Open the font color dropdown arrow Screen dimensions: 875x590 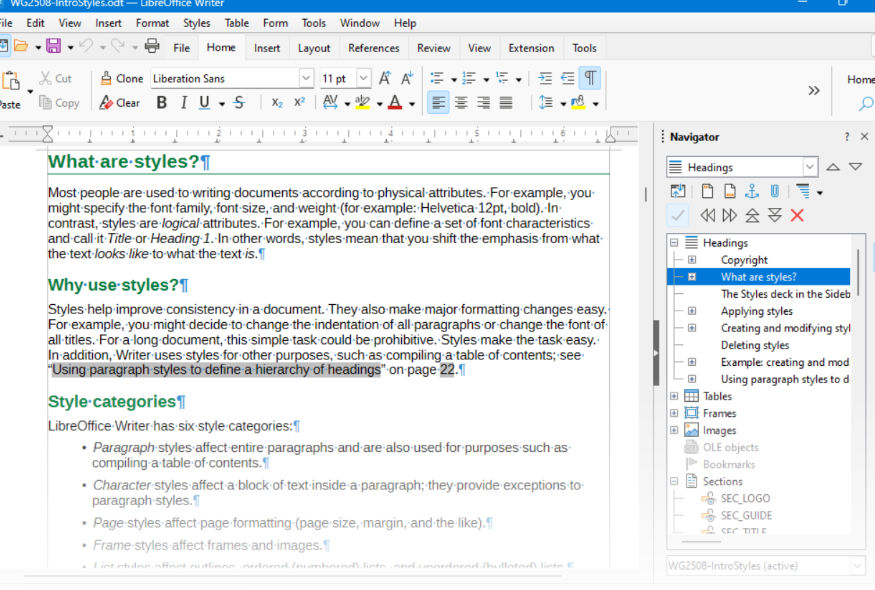coord(412,104)
